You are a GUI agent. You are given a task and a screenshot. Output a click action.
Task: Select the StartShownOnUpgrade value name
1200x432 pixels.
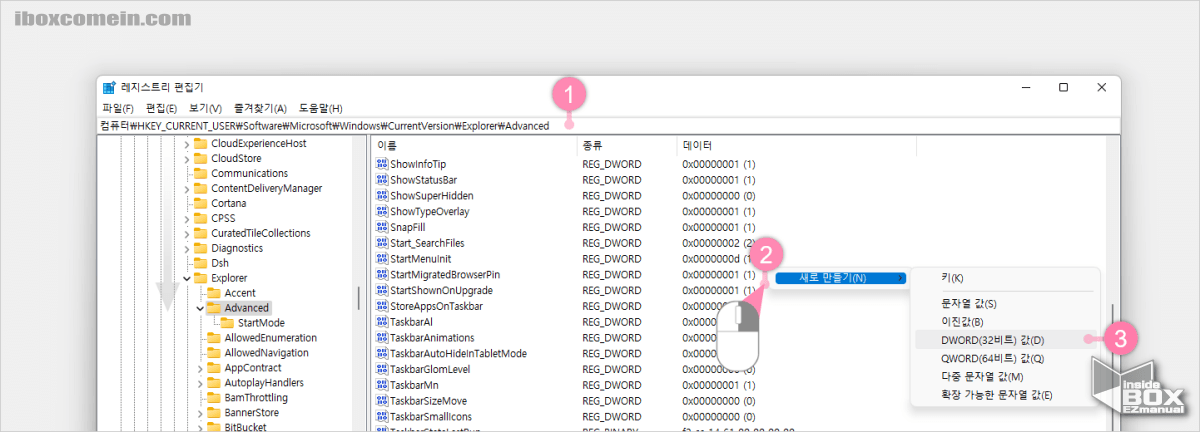441,290
